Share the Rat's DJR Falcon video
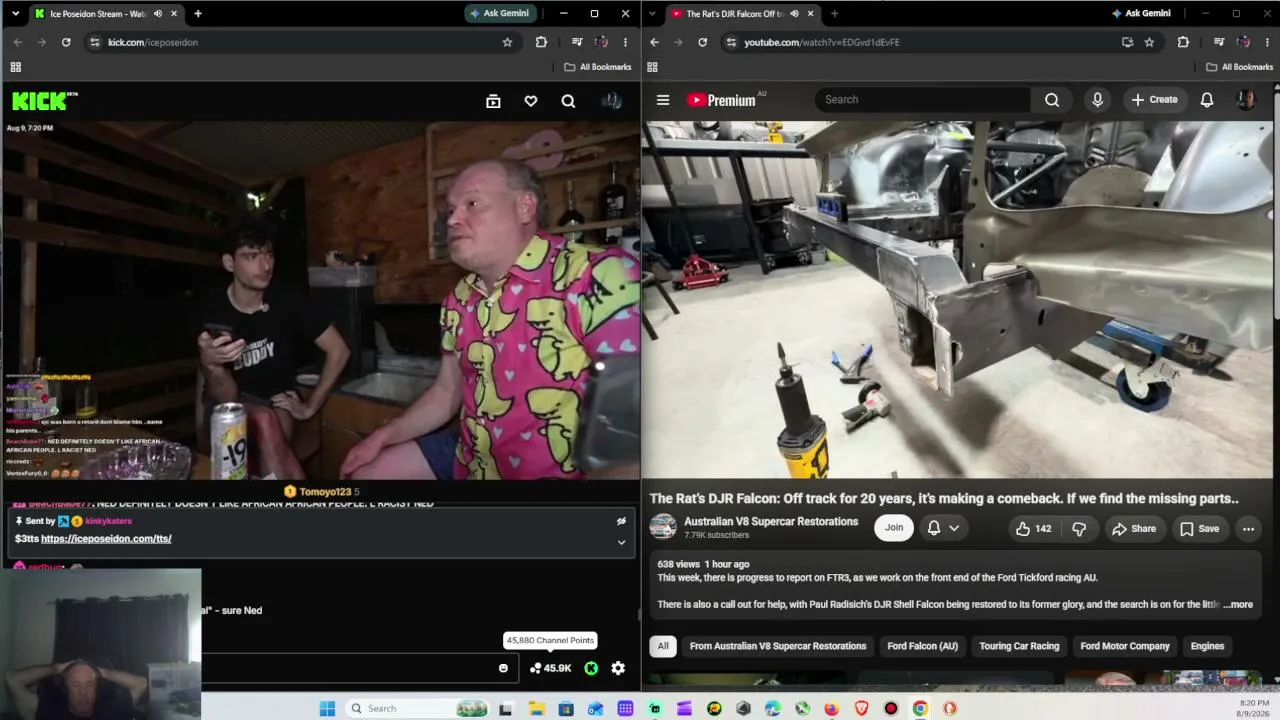The height and width of the screenshot is (720, 1280). click(1134, 528)
